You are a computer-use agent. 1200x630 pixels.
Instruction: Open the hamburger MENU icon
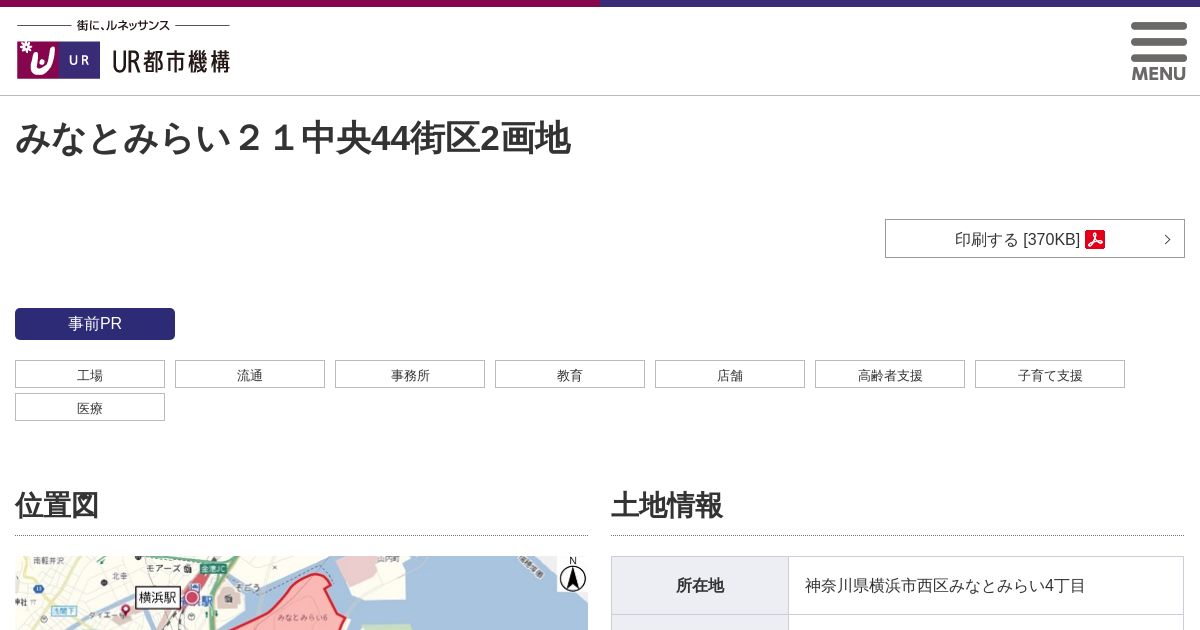(1158, 51)
